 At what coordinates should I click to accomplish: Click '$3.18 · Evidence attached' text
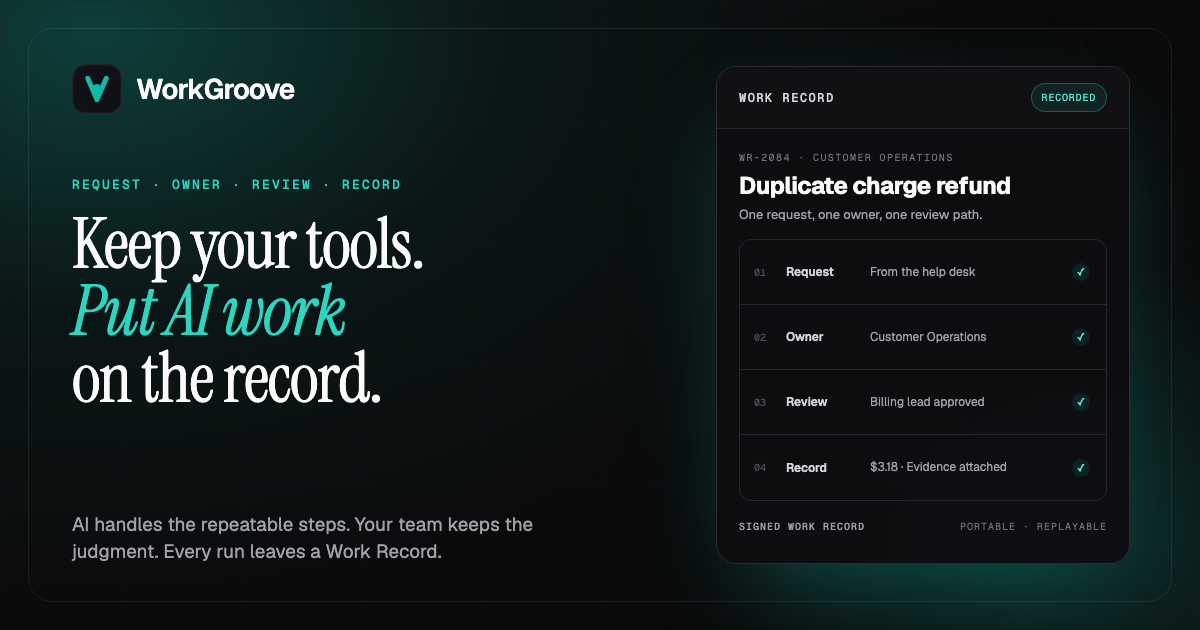pyautogui.click(x=938, y=467)
